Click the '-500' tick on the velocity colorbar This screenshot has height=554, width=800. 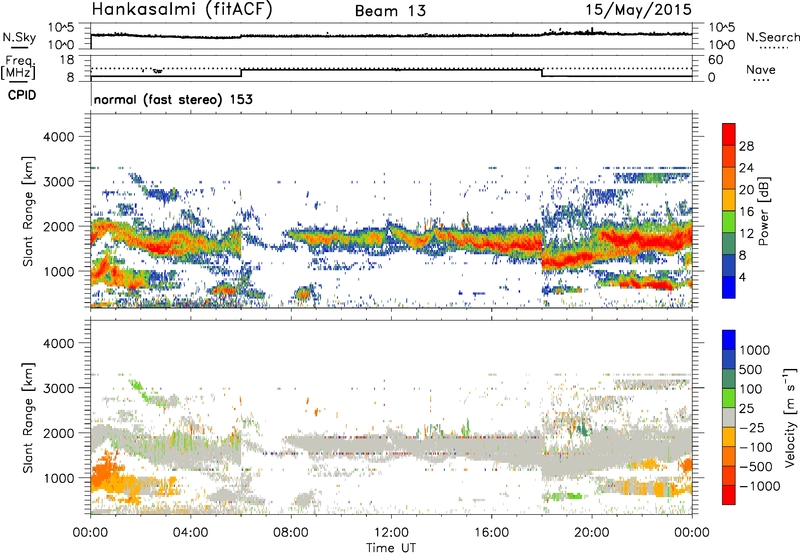point(755,466)
